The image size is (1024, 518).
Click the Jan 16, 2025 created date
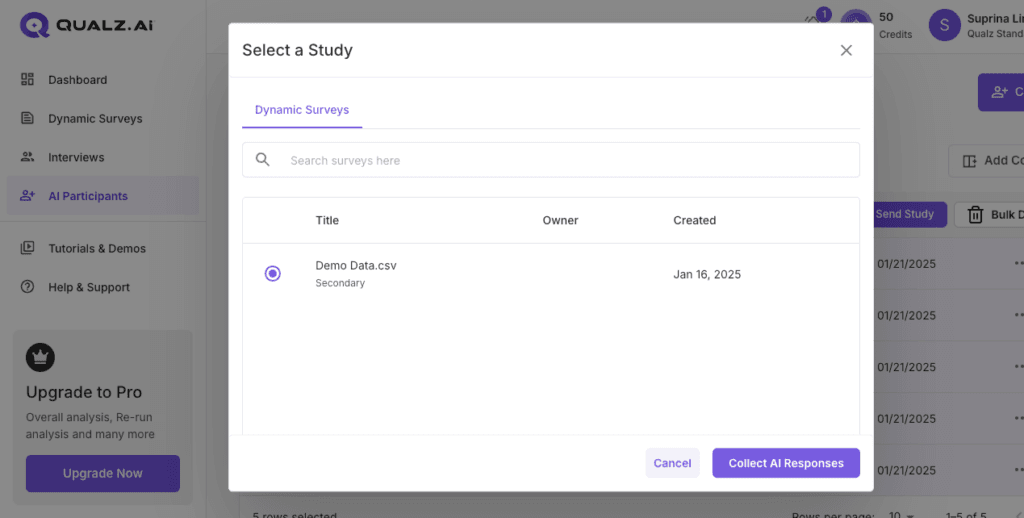(707, 274)
